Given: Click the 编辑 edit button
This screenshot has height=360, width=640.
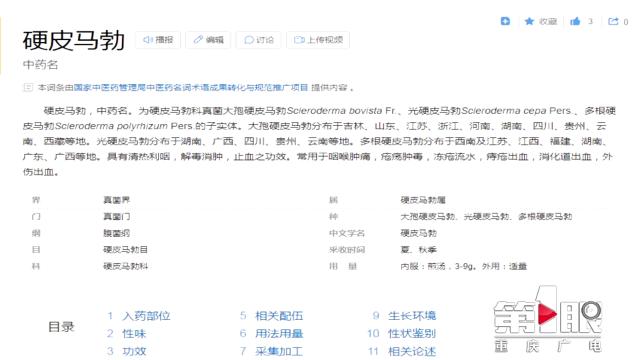Looking at the screenshot, I should point(208,40).
